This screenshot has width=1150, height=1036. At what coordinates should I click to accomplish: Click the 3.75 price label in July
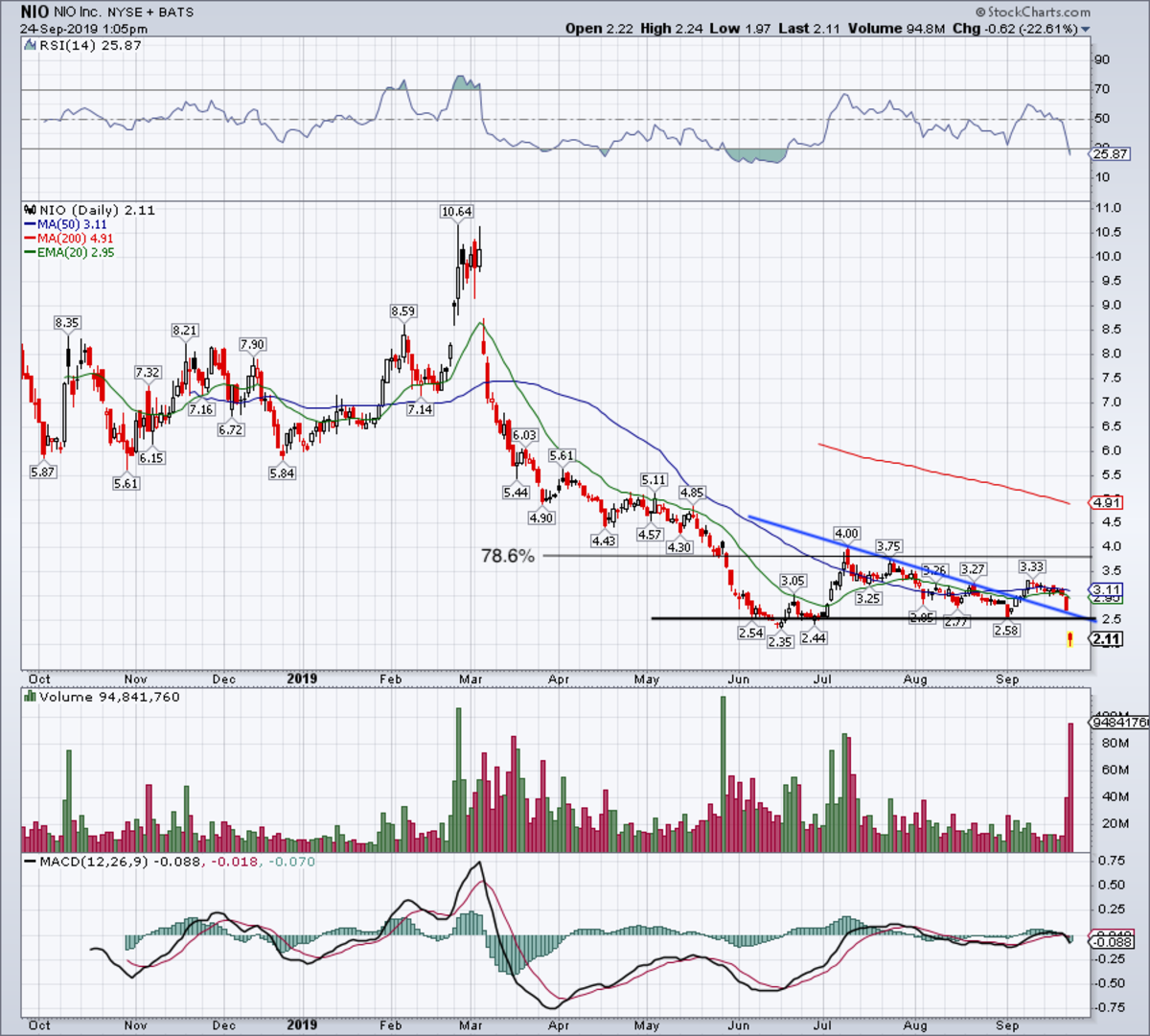[888, 546]
